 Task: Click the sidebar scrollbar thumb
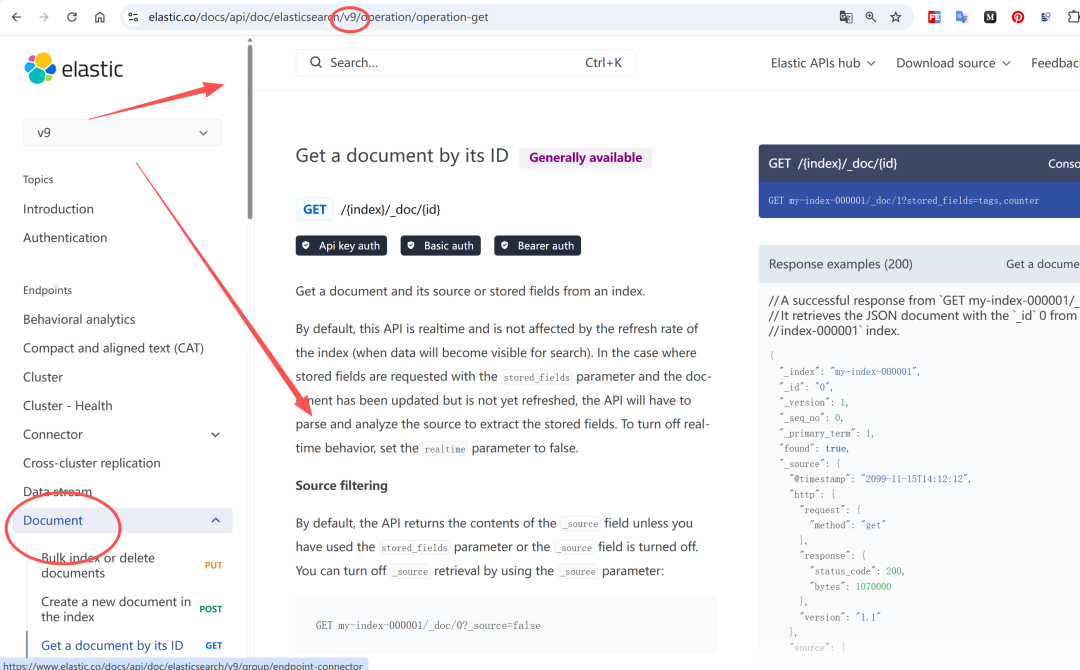(x=249, y=131)
